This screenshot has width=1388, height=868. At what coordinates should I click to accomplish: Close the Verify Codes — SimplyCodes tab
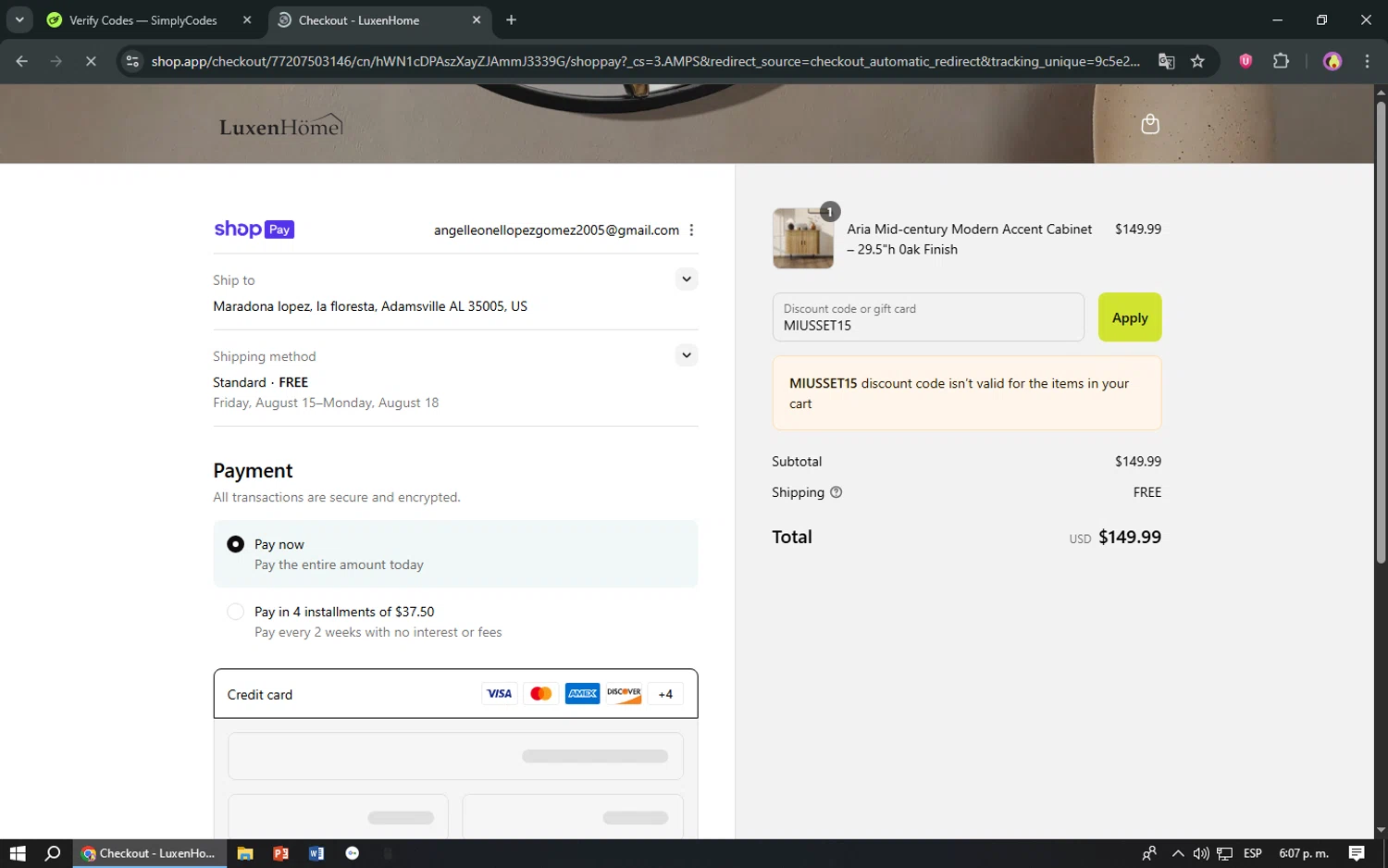(x=247, y=19)
